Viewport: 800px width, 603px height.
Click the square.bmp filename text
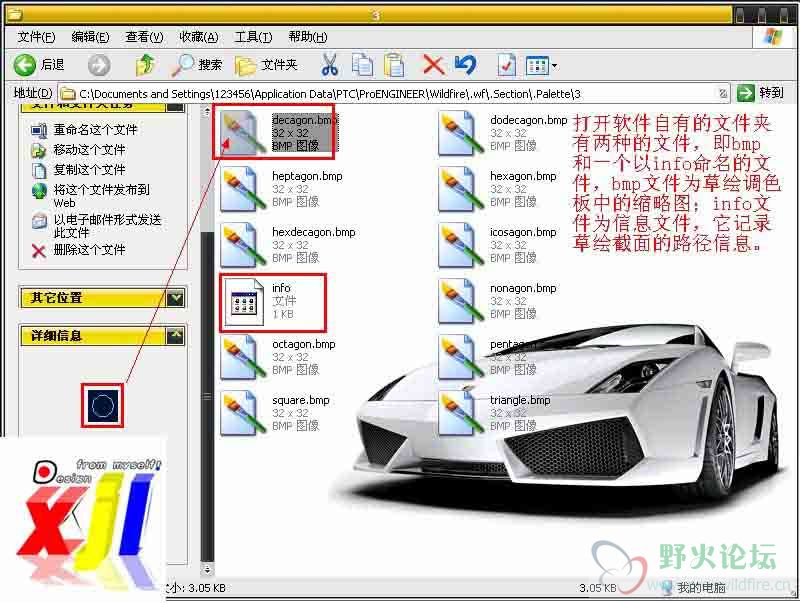[301, 400]
